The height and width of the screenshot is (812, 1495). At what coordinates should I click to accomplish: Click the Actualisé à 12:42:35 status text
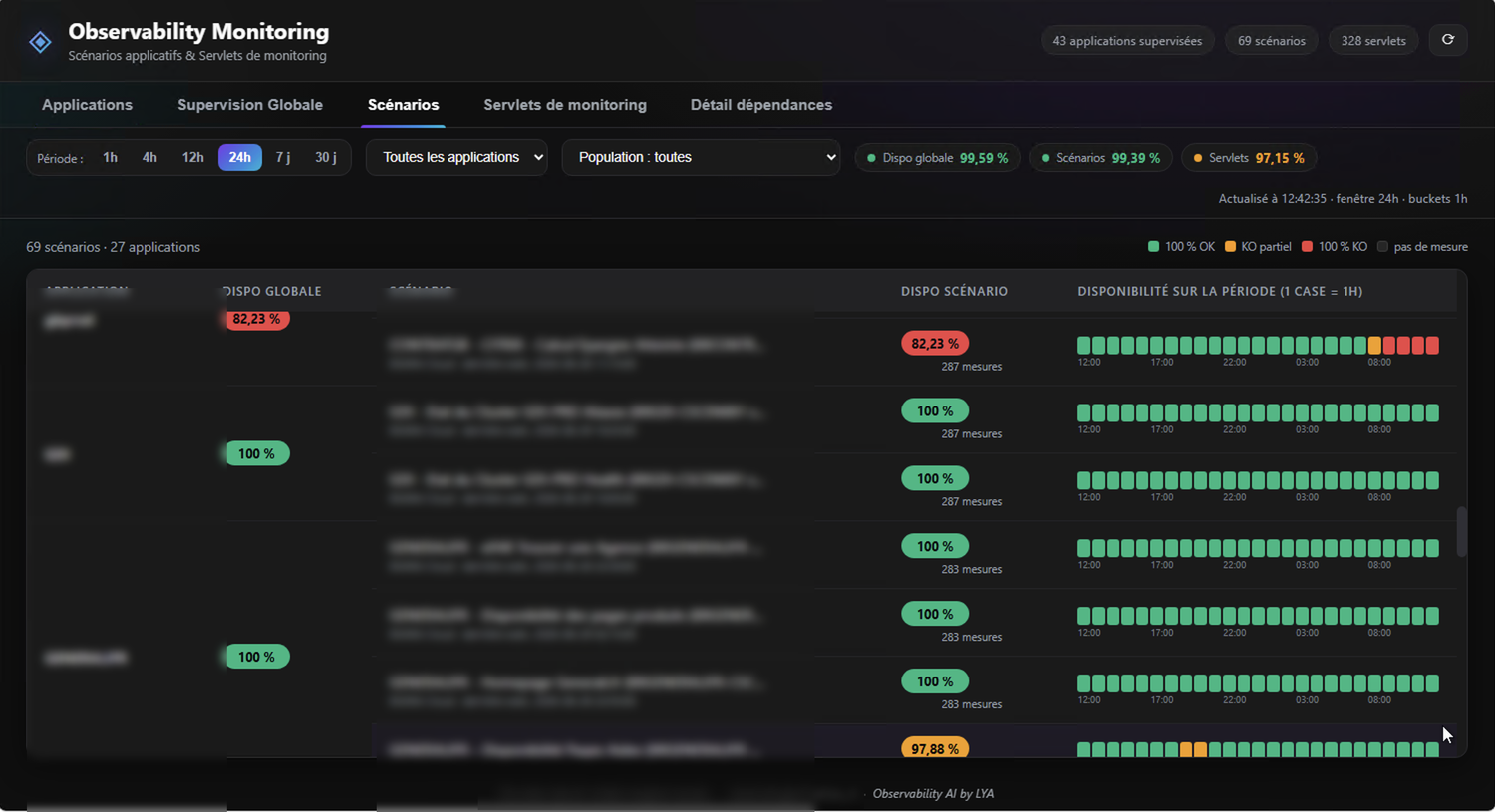(1343, 198)
